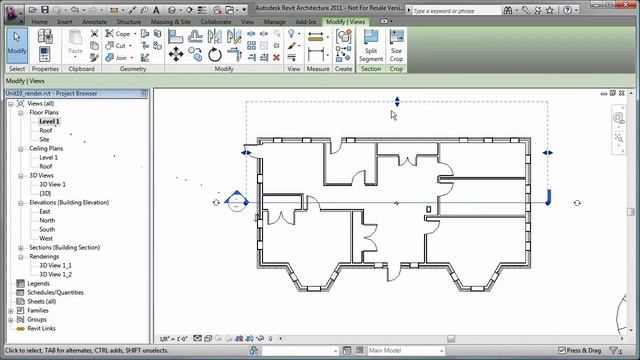Select the Modify arrow tool

point(17,45)
